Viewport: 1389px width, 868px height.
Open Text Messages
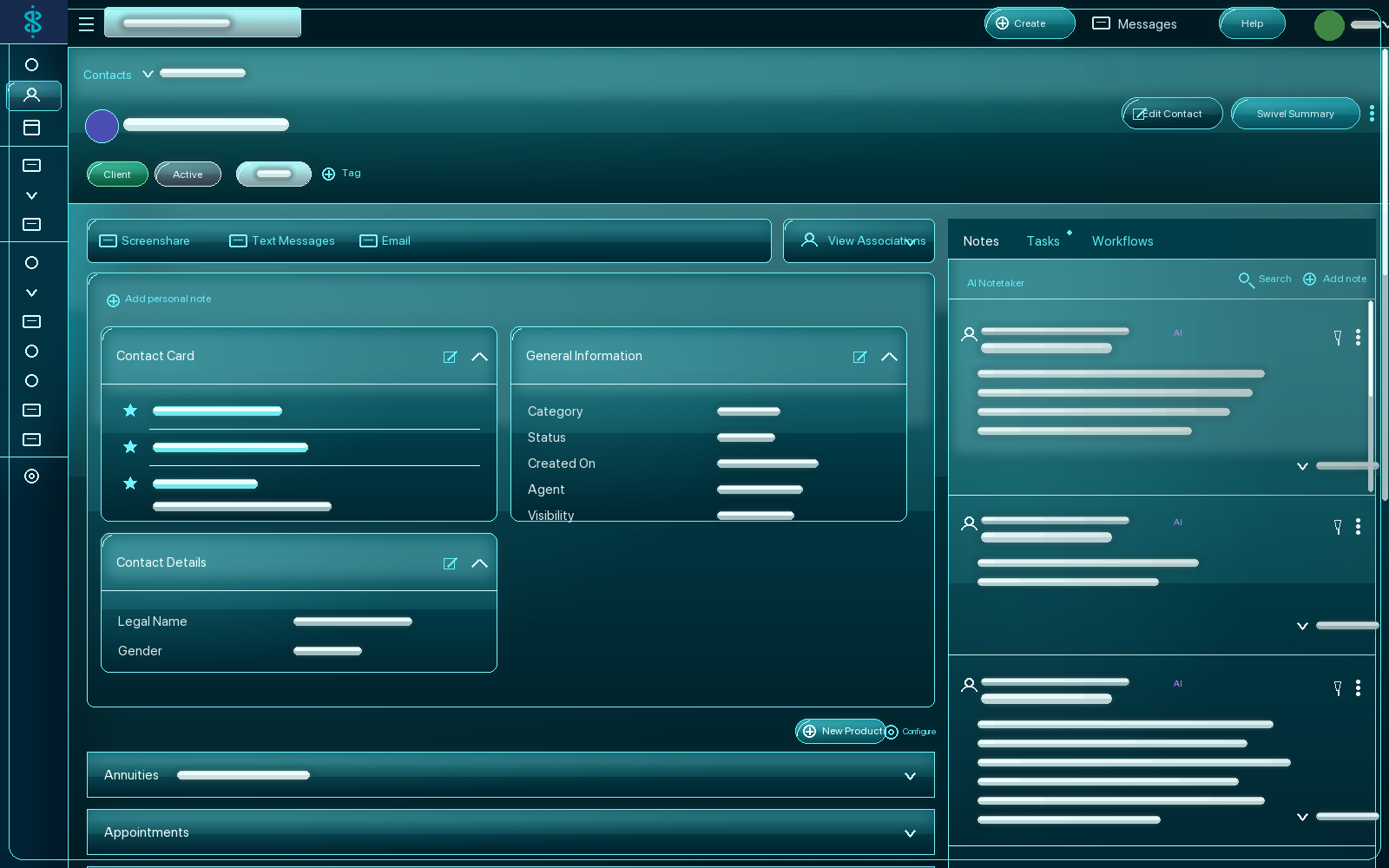tap(282, 240)
